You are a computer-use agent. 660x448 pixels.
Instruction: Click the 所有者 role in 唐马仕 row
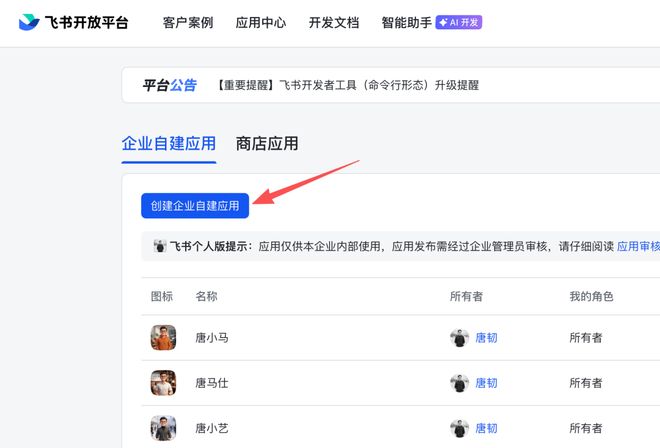click(586, 383)
